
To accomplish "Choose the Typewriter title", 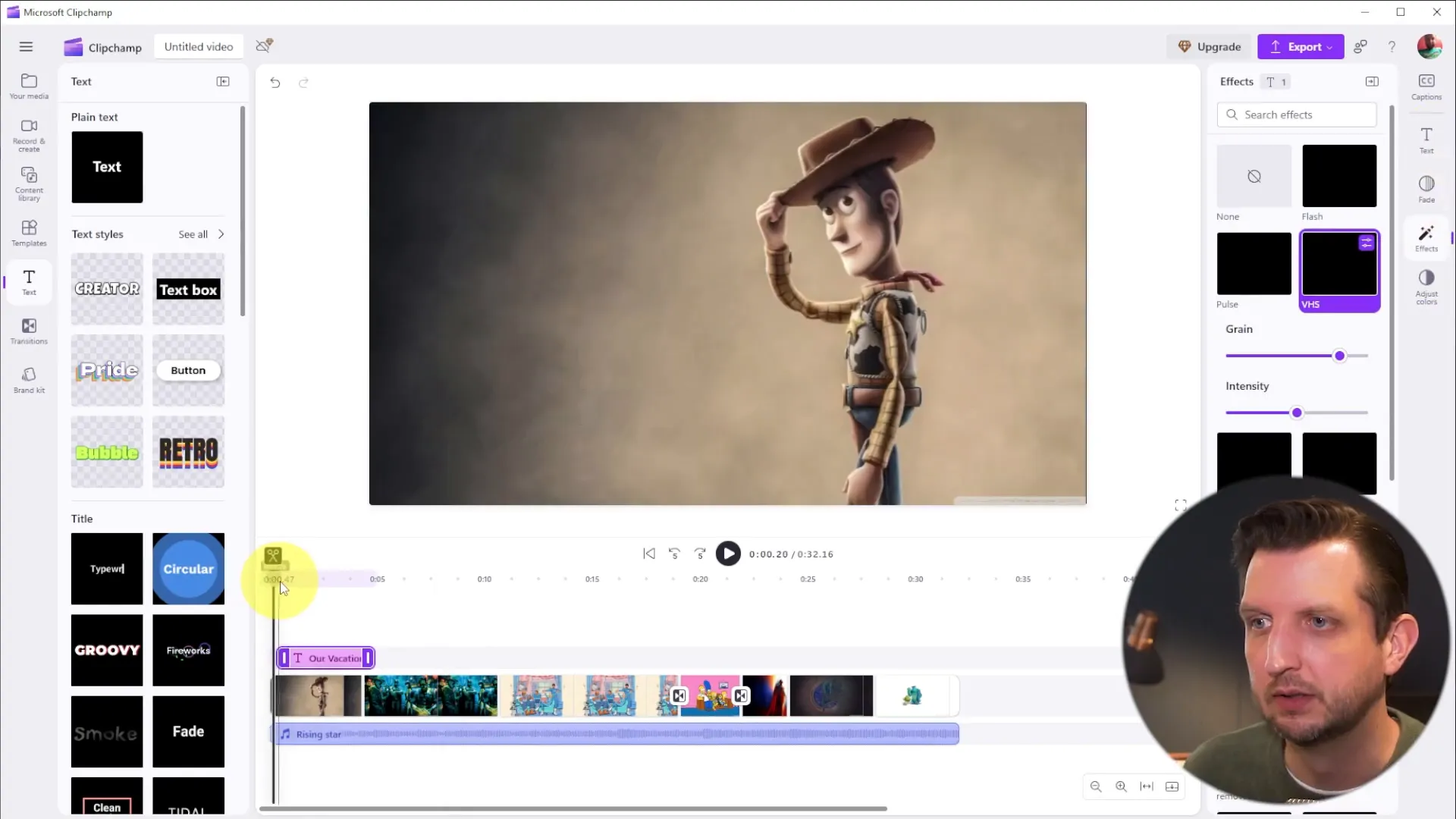I will coord(107,569).
